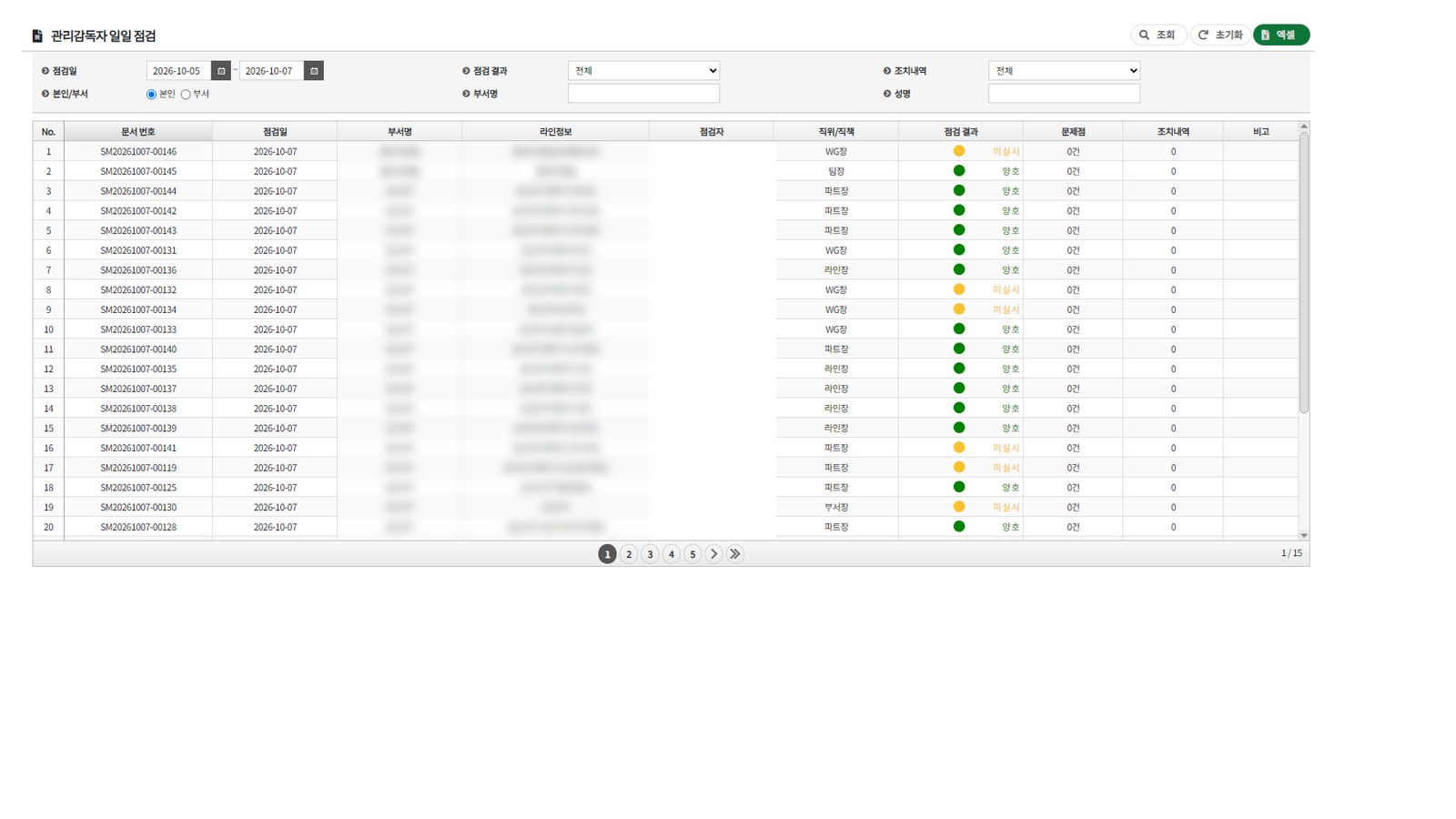Click 미실시 status in row SM20261007-00141
Viewport: 1456px width, 819px height.
point(1006,448)
